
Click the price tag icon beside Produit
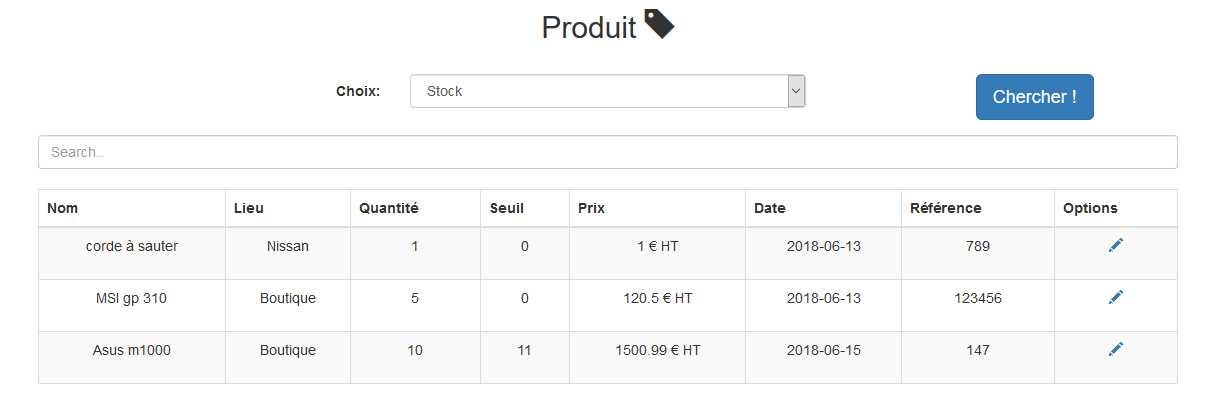pos(659,24)
